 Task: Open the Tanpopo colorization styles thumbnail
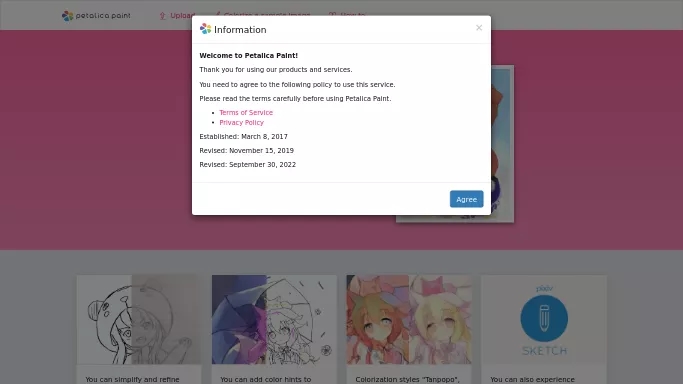[x=409, y=319]
